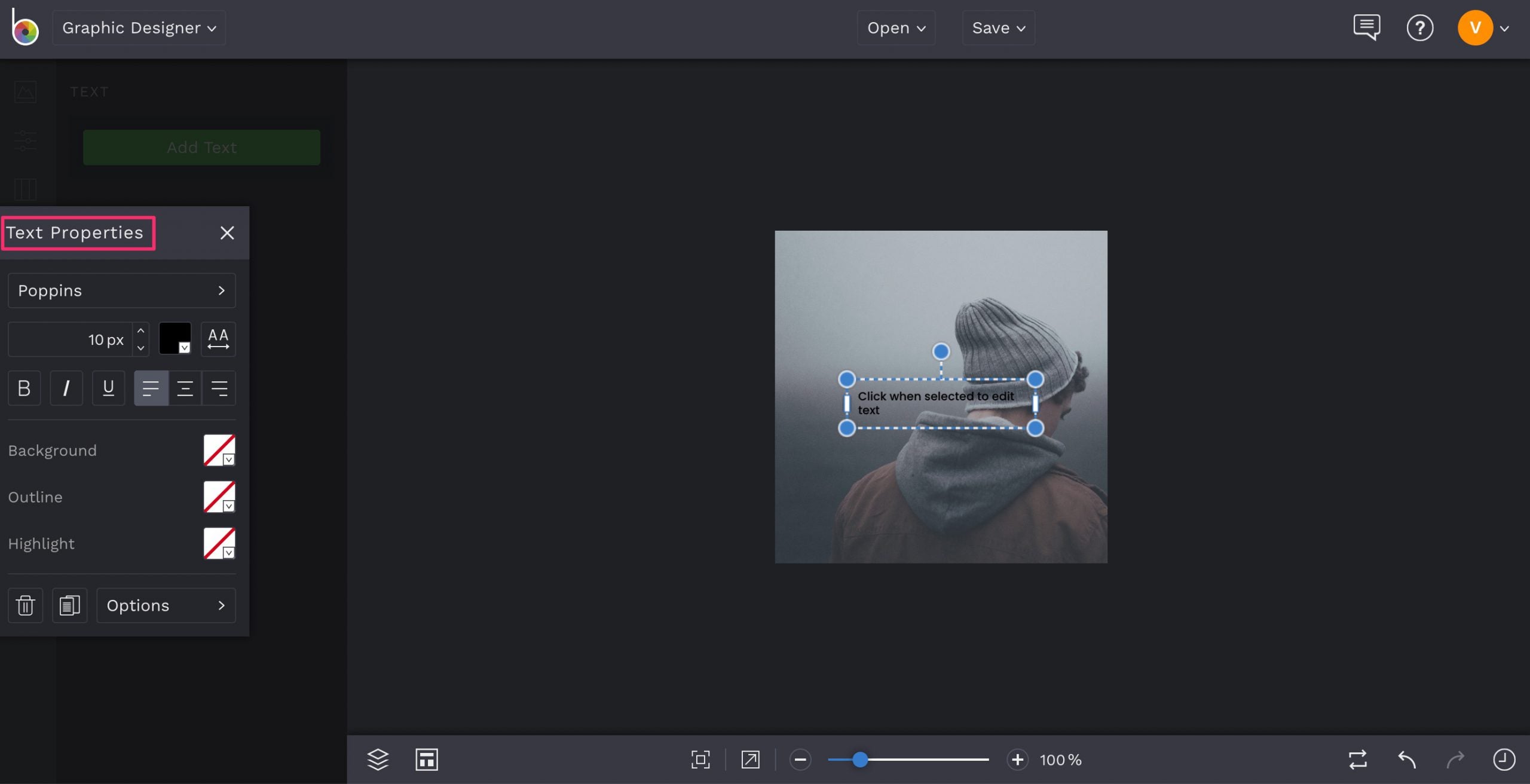Click the layout columns icon in sidebar
The height and width of the screenshot is (784, 1530).
(25, 190)
